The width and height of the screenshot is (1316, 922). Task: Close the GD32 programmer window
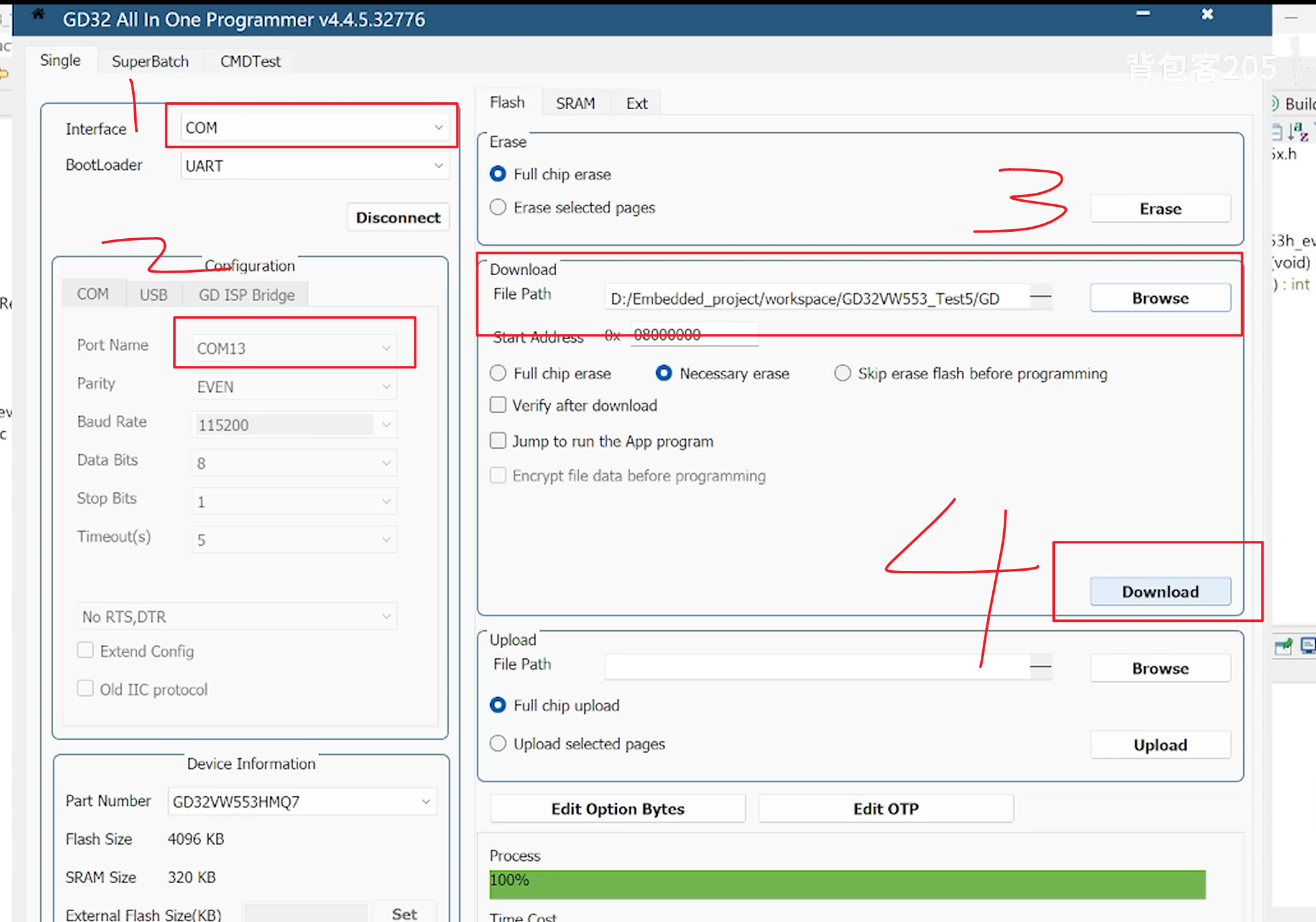(1207, 14)
